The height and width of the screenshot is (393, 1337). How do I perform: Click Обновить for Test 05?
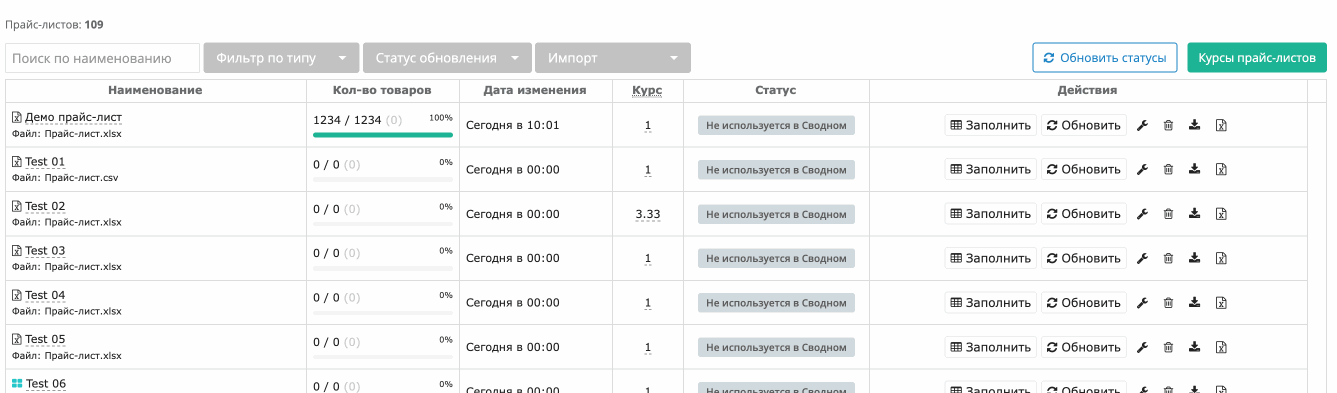coord(1084,347)
